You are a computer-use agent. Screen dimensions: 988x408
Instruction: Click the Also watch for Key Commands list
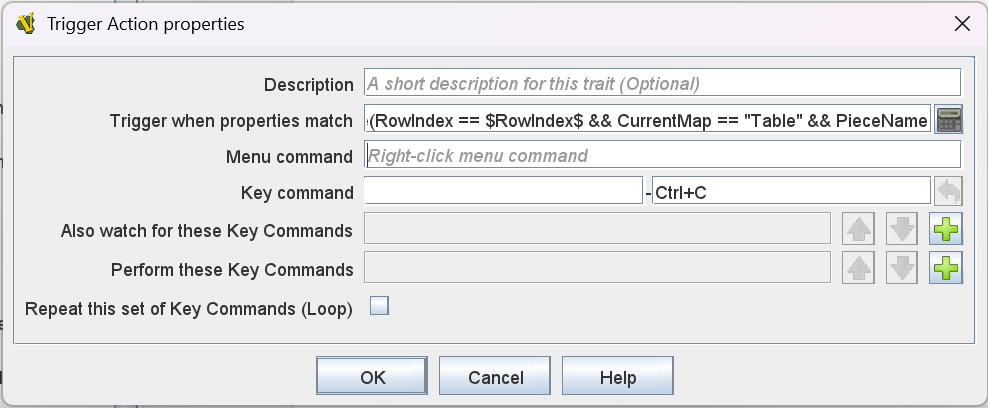point(597,230)
